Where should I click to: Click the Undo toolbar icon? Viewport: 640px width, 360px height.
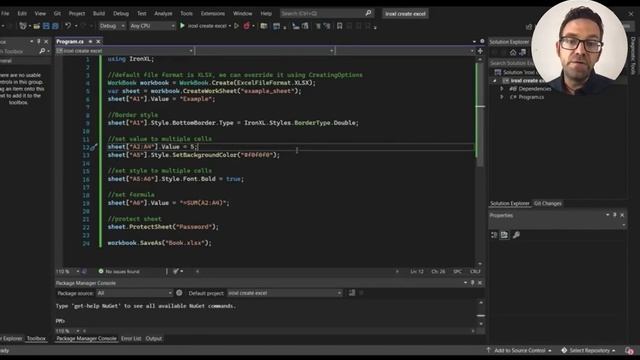pos(68,26)
